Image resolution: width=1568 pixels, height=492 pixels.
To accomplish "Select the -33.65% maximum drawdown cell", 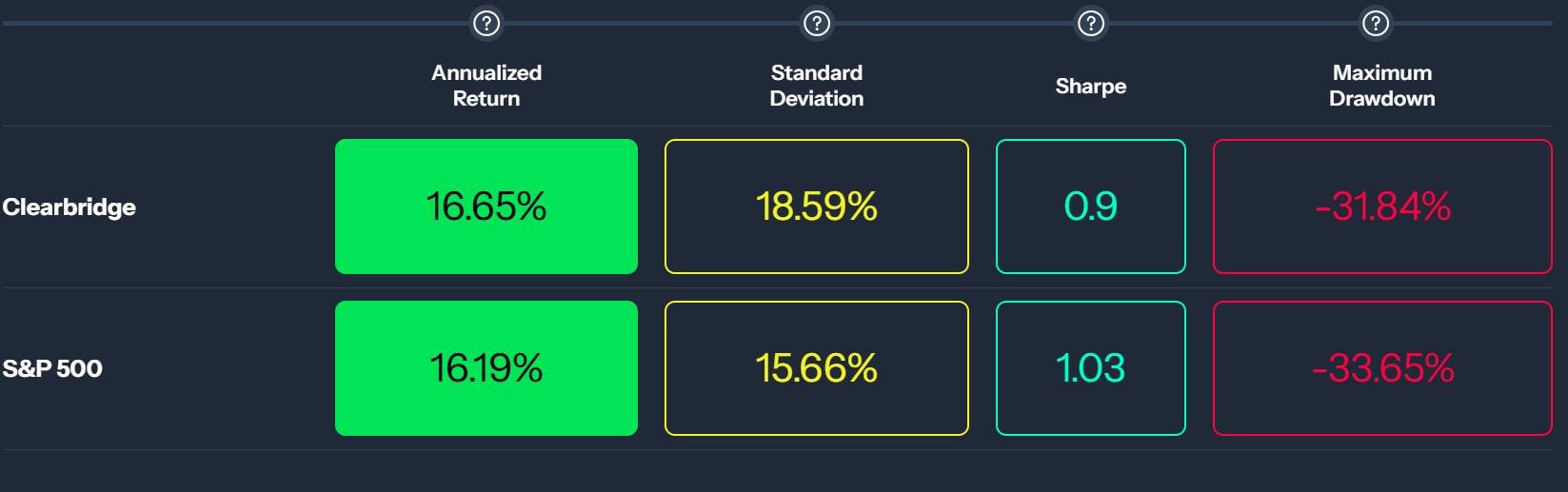I will point(1382,368).
